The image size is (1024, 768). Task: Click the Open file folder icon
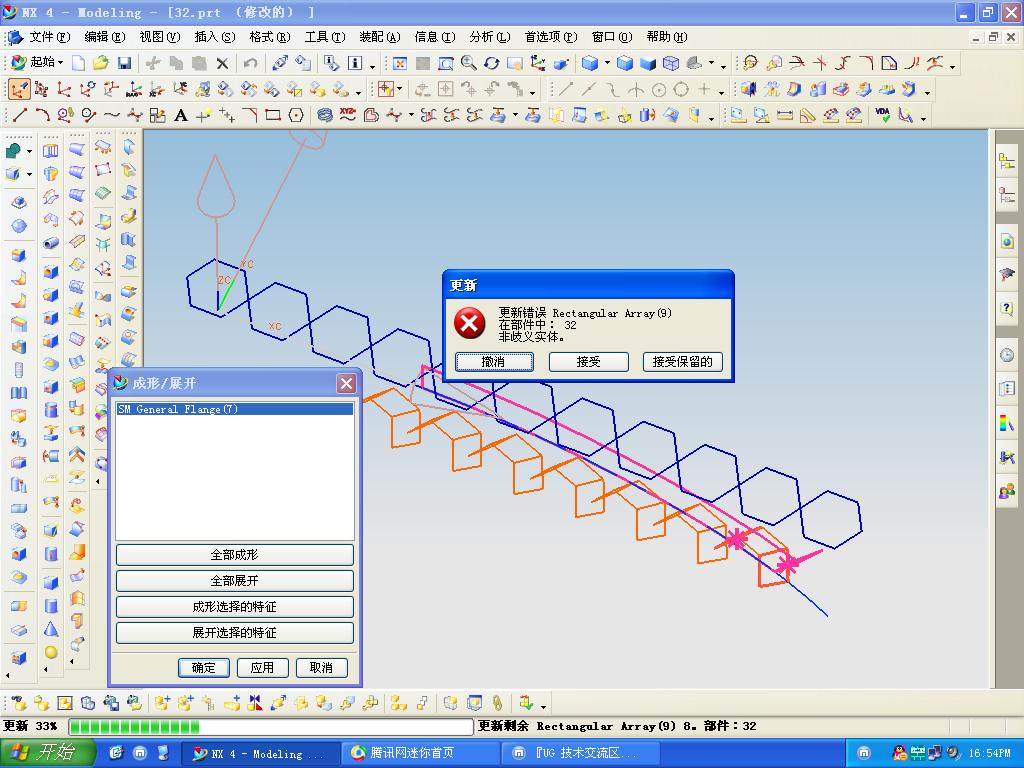tap(101, 63)
